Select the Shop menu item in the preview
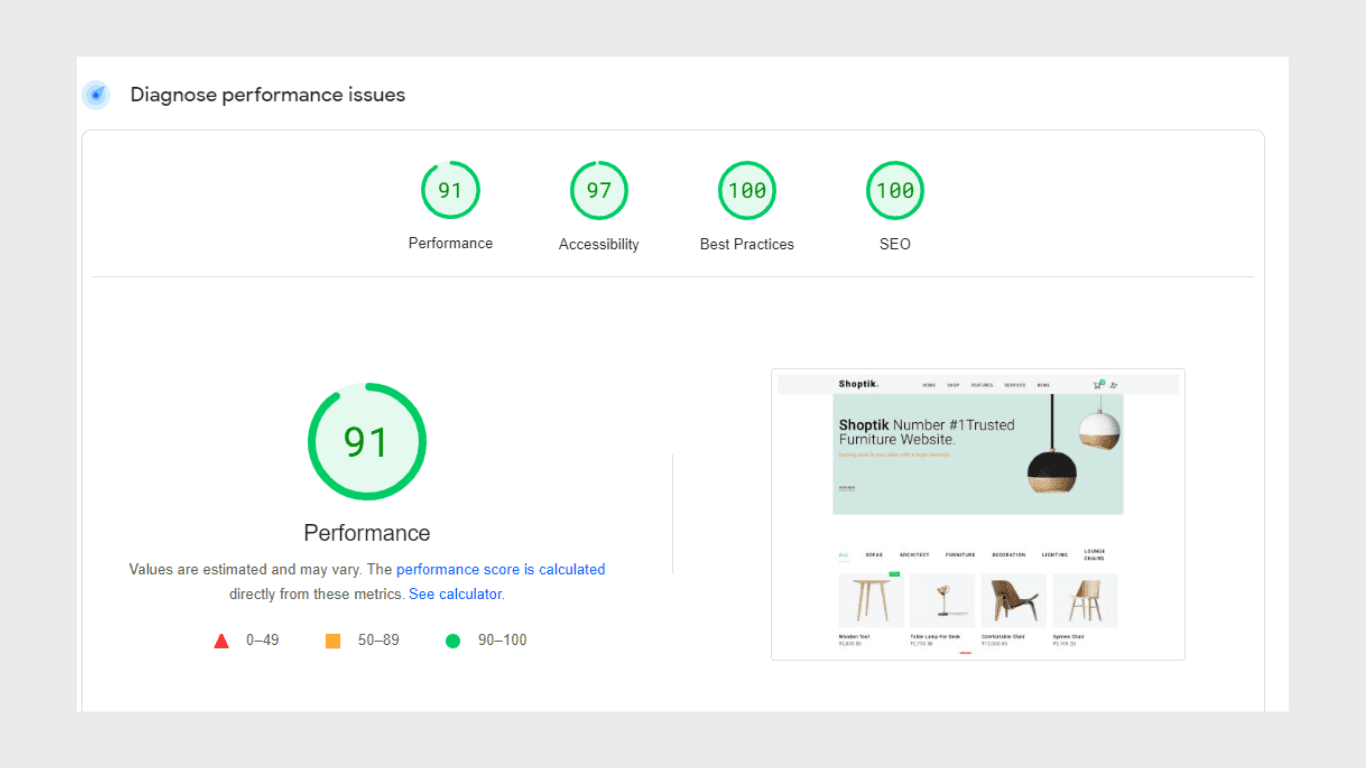This screenshot has width=1366, height=768. click(953, 385)
